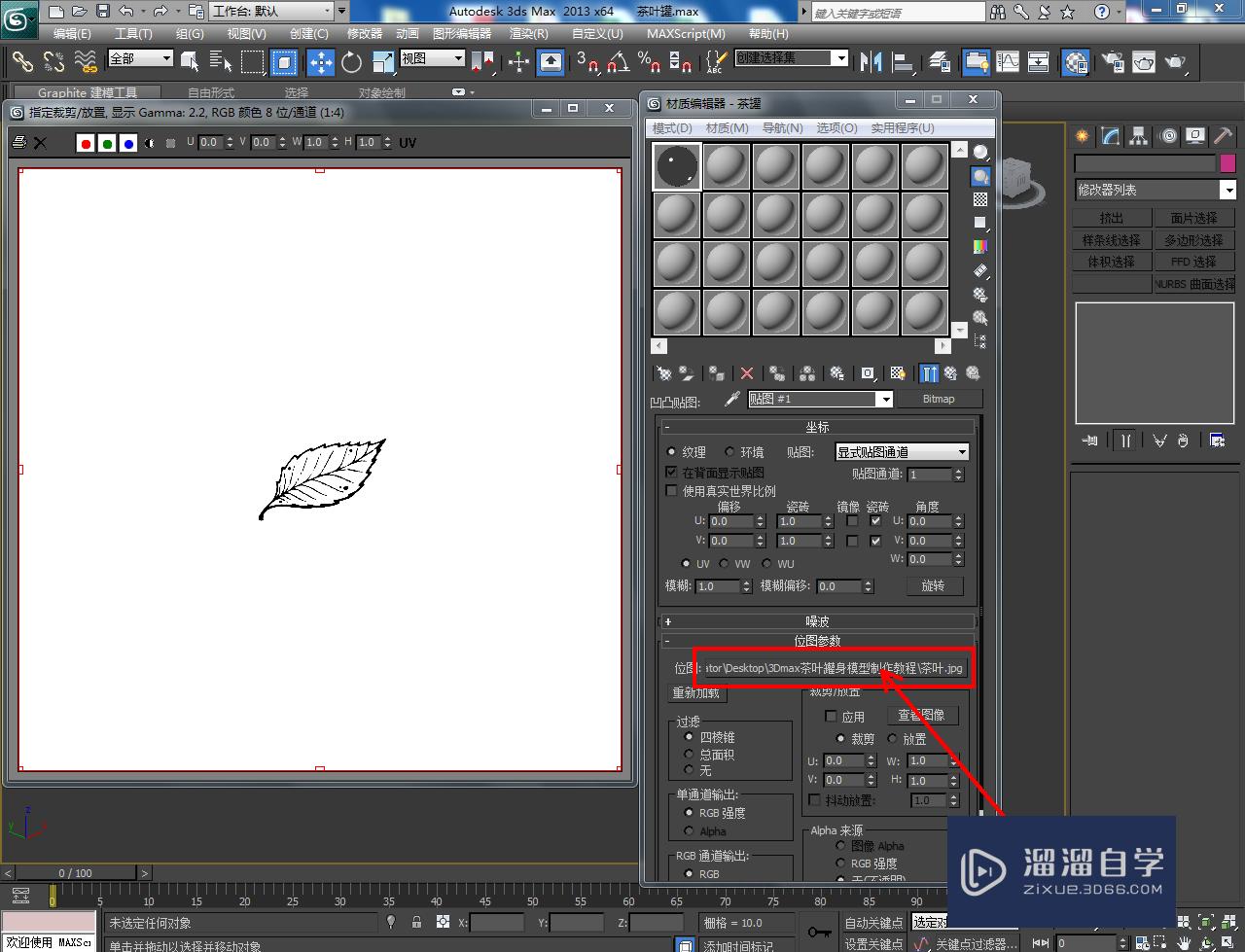Open the 视图 reference coordinate dropdown

coord(433,58)
